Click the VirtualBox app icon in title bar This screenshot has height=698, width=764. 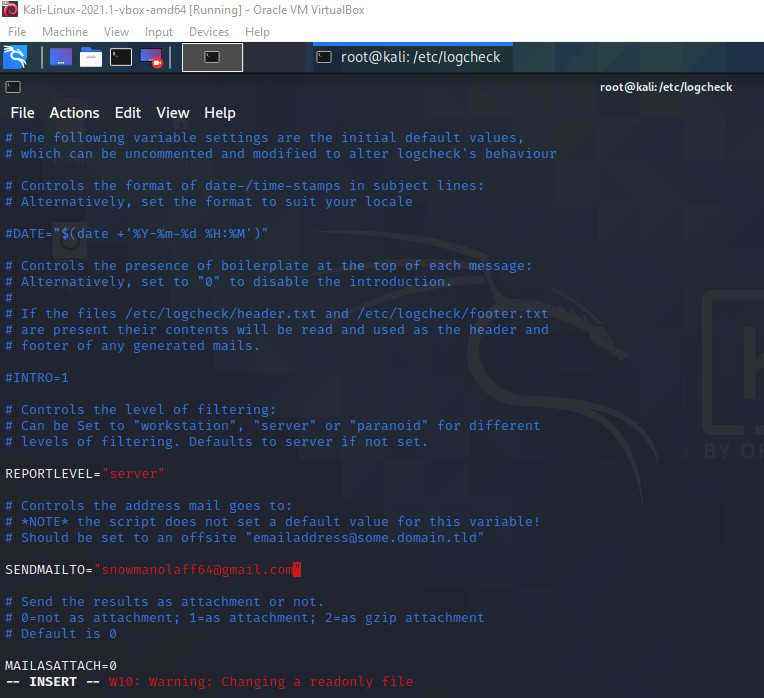[x=10, y=9]
